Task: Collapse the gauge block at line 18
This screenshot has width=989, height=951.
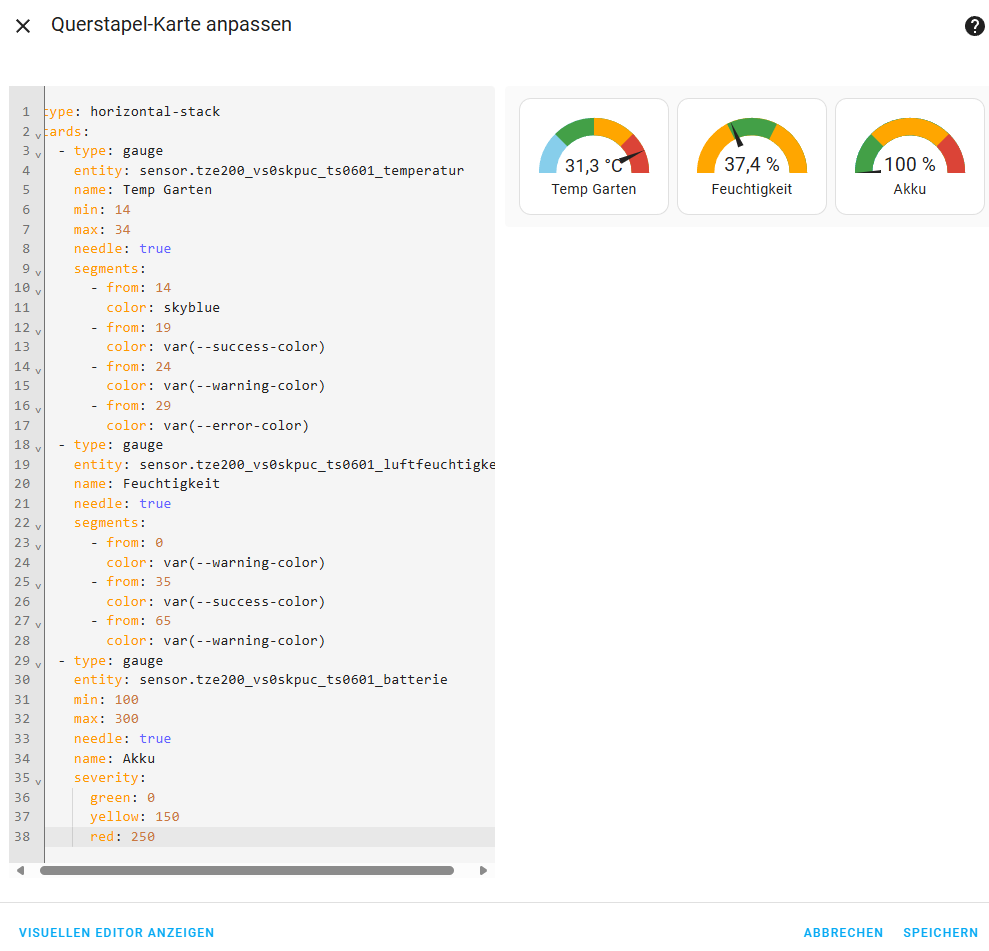Action: pyautogui.click(x=38, y=448)
